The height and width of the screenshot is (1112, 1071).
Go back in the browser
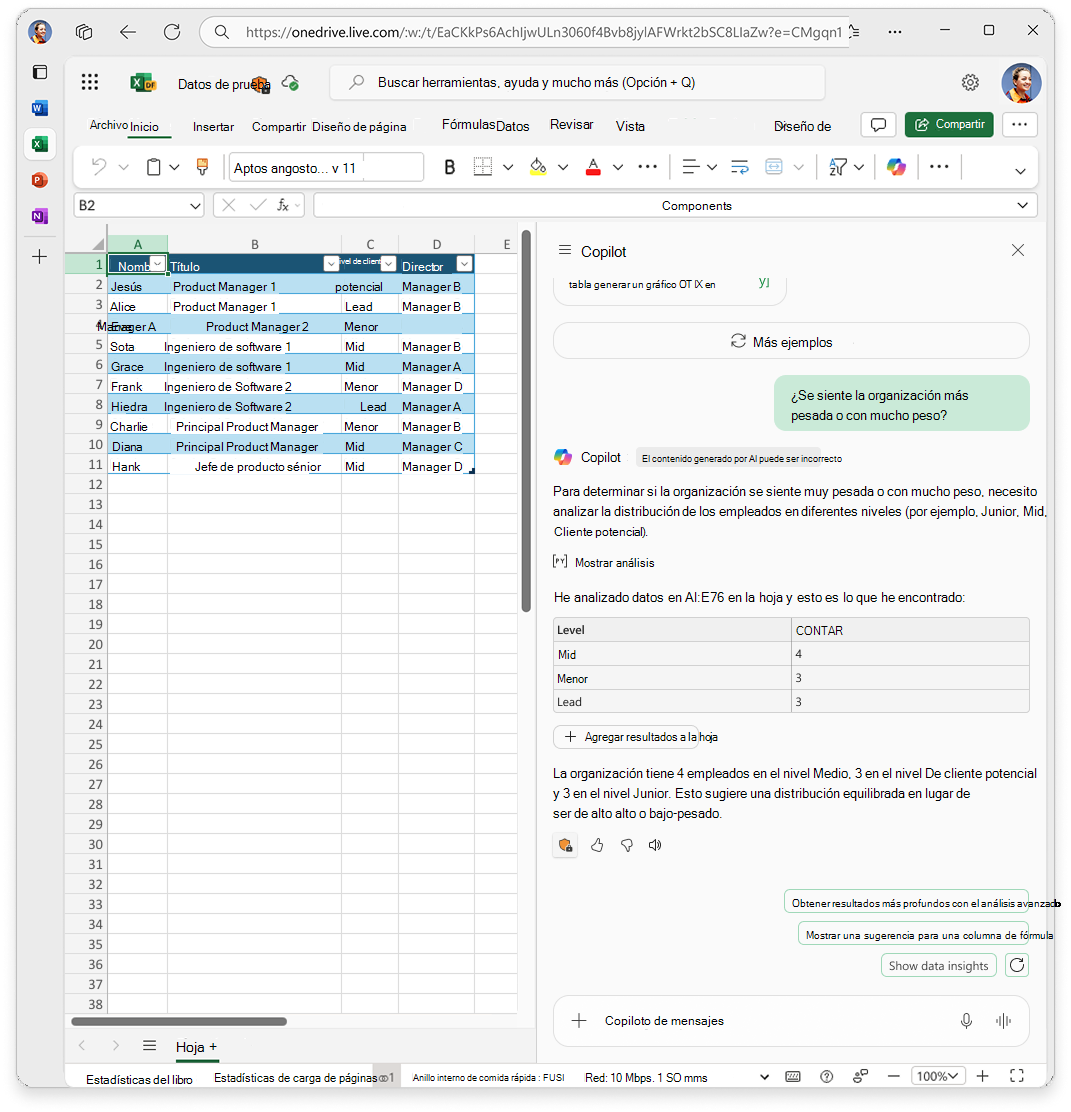pyautogui.click(x=128, y=32)
